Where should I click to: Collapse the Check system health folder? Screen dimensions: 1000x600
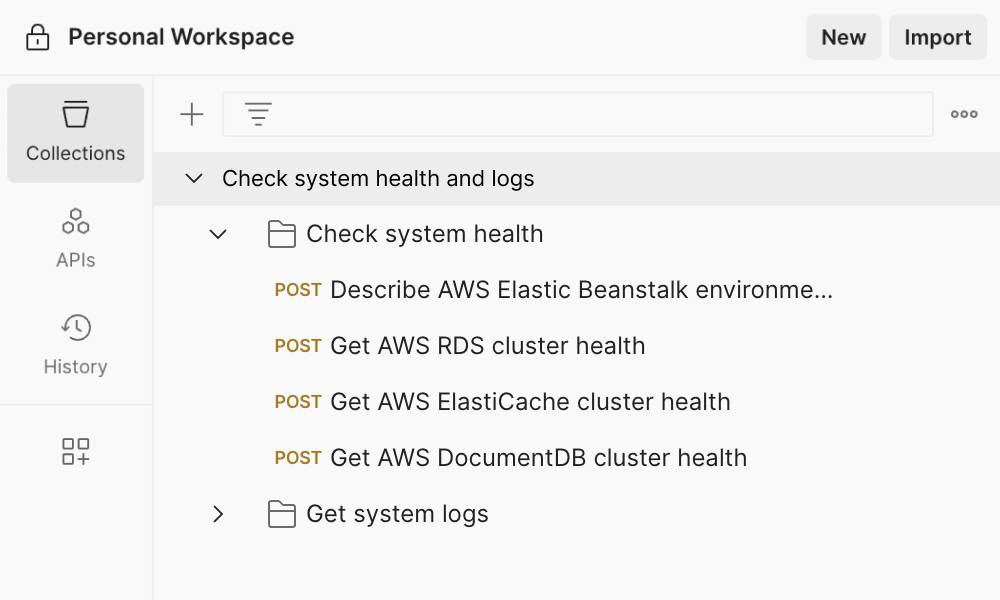pyautogui.click(x=217, y=233)
